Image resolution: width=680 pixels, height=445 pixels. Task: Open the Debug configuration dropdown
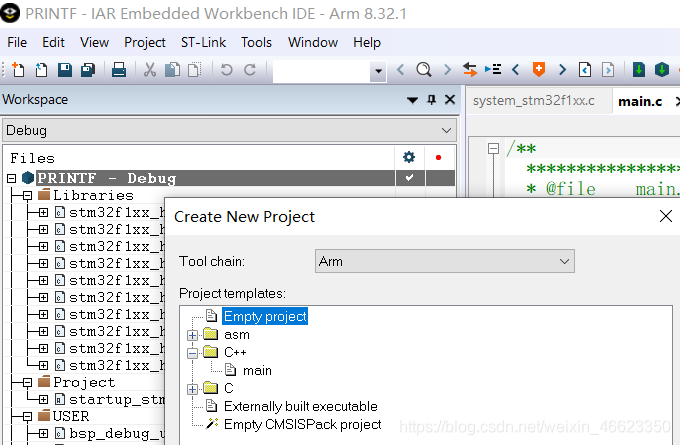[446, 131]
